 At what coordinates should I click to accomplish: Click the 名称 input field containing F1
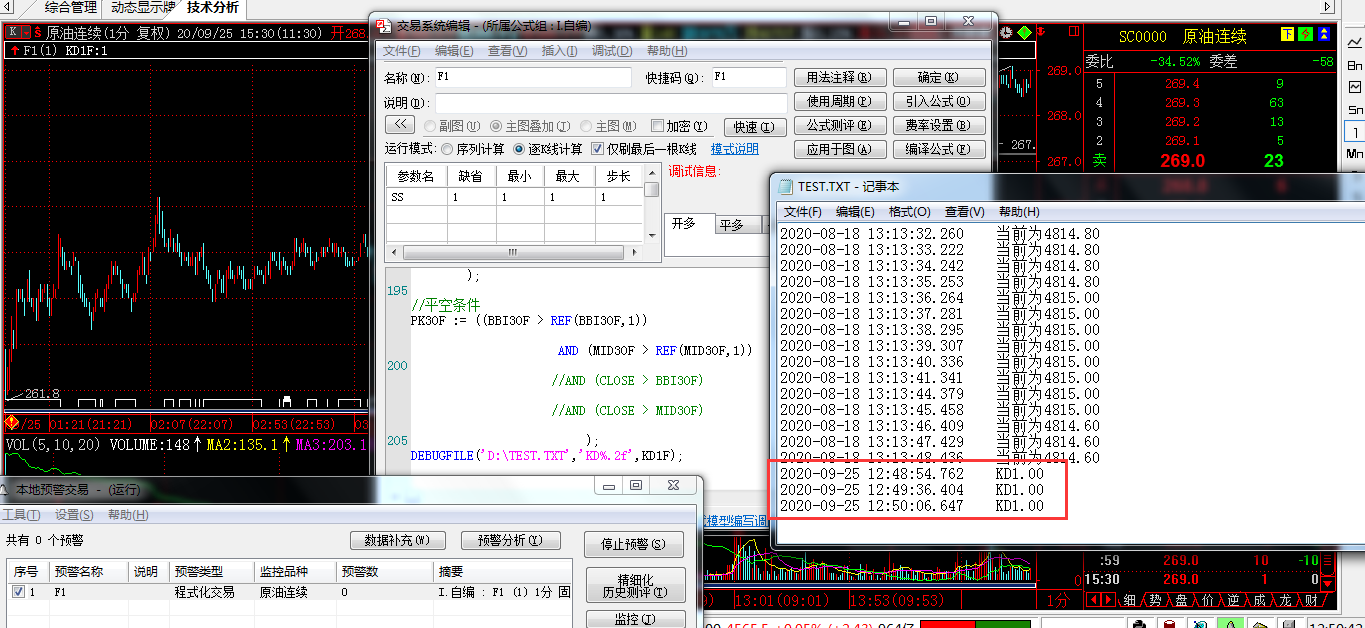[534, 77]
